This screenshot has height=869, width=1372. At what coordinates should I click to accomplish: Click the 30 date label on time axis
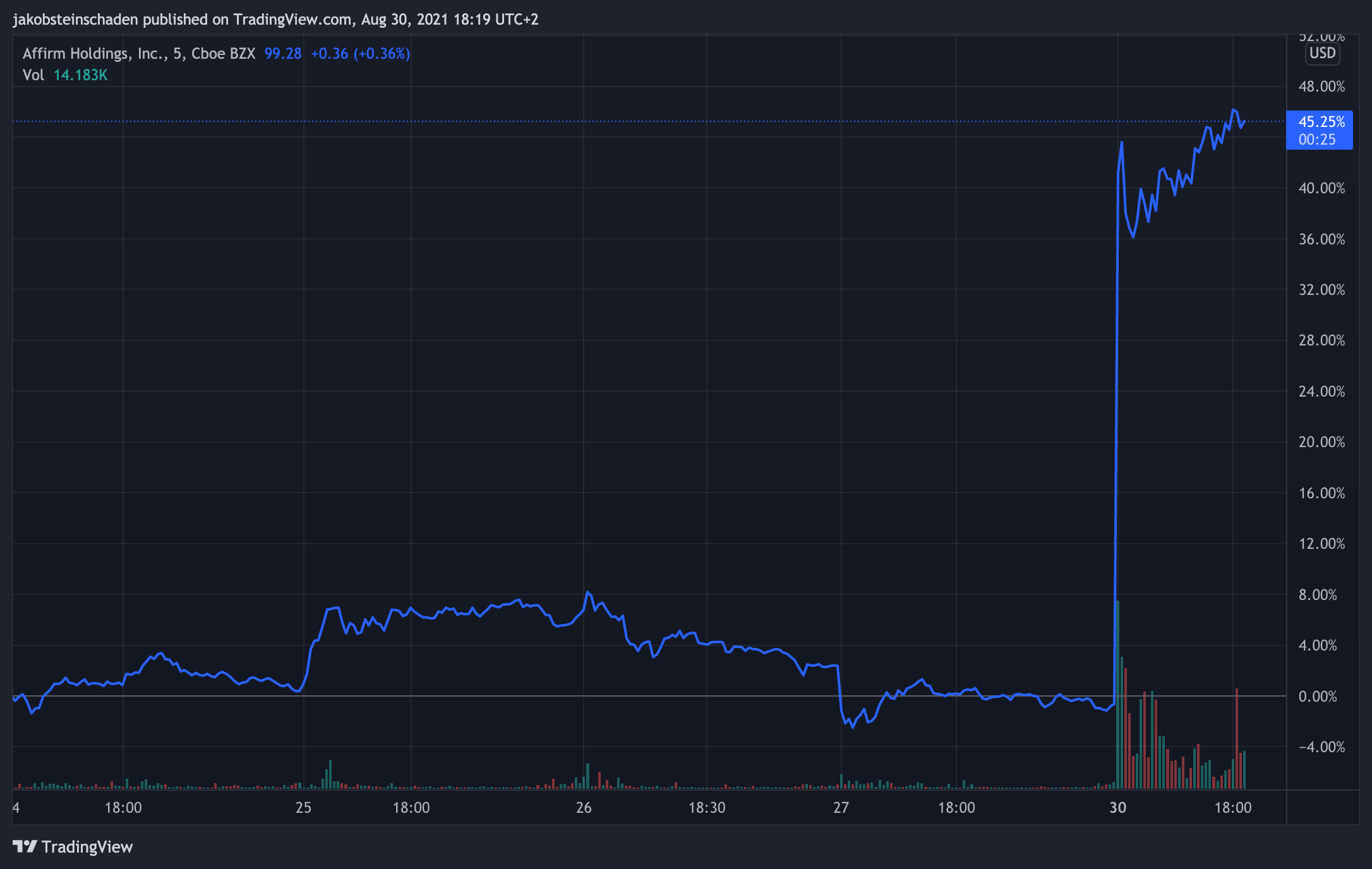point(1118,808)
